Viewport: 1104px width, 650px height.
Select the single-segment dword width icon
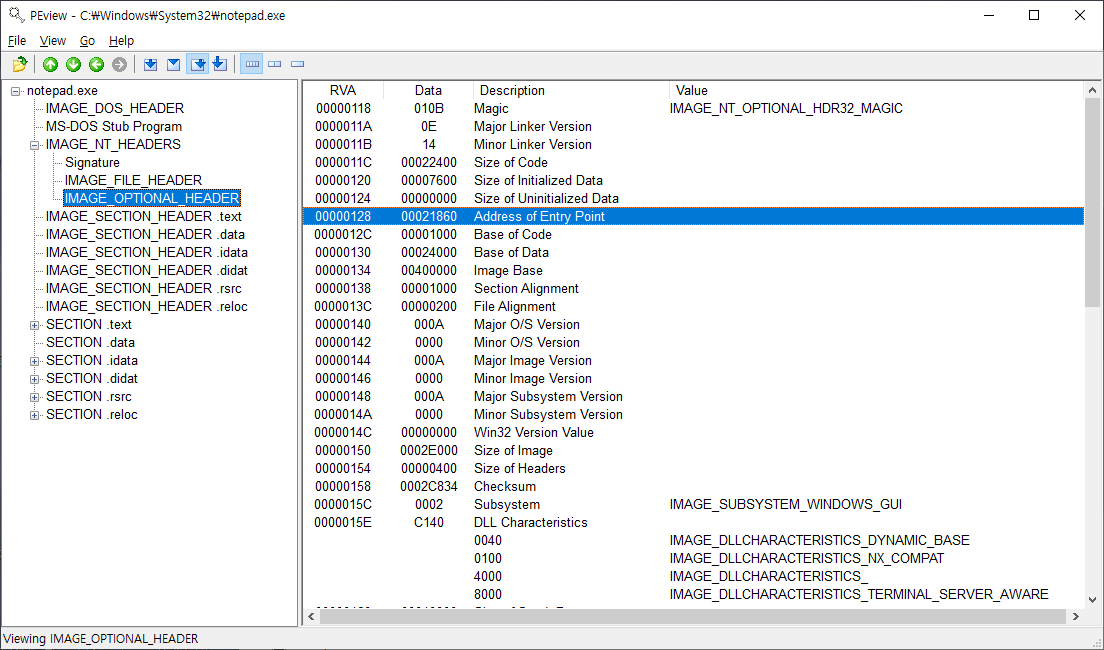tap(298, 64)
